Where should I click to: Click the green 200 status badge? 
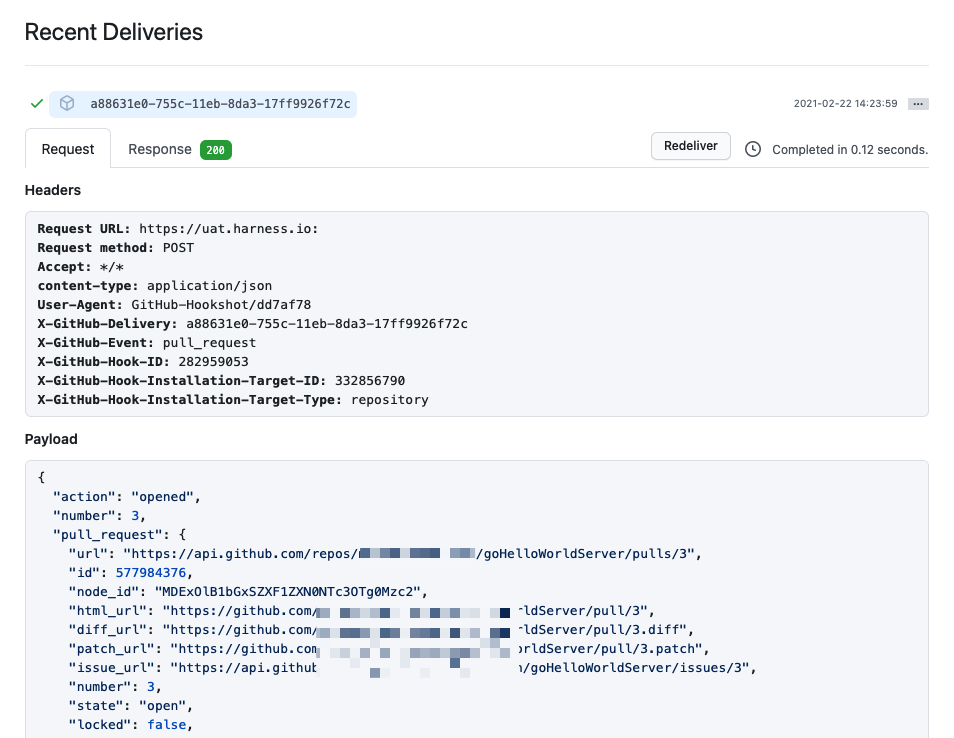click(x=215, y=150)
